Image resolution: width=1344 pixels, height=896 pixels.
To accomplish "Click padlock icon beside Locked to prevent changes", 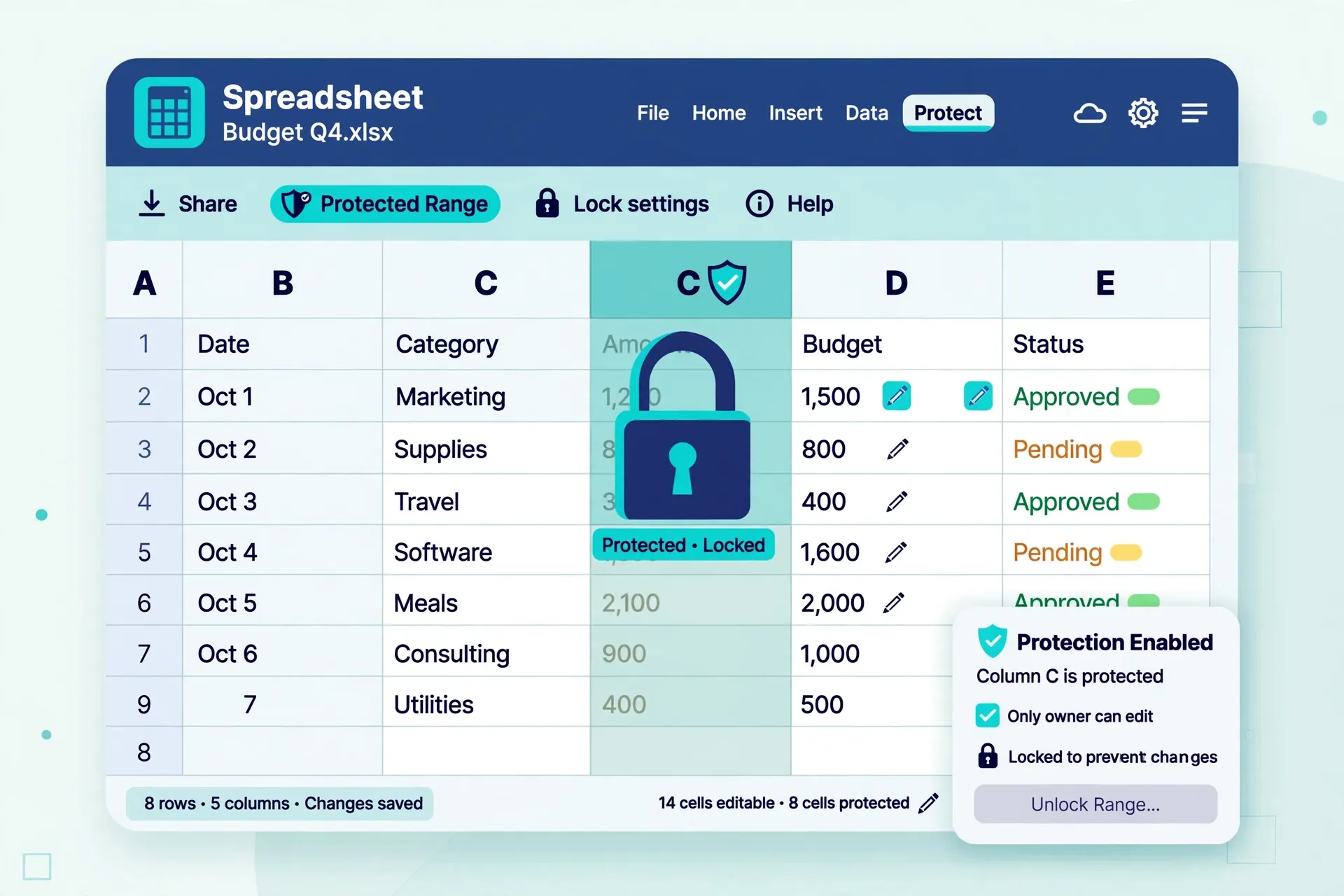I will (988, 756).
